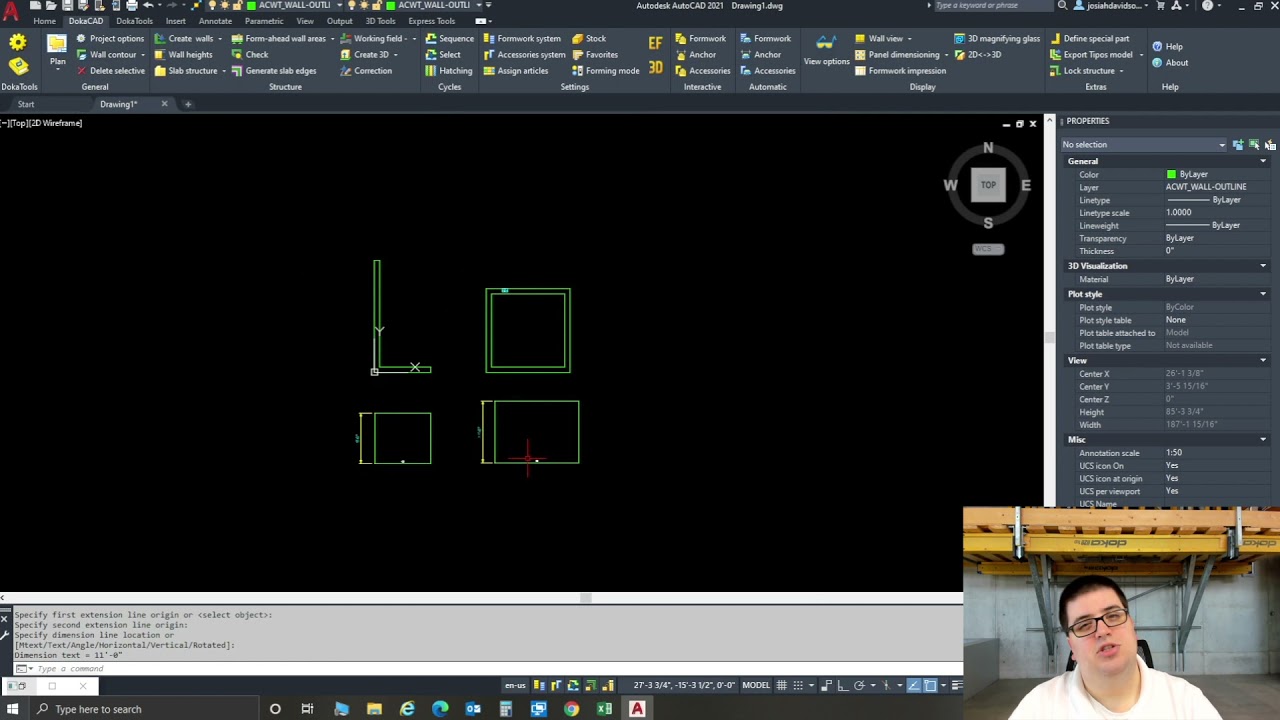Select the Formwork impression display tool
This screenshot has height=720, width=1280.
[x=900, y=71]
